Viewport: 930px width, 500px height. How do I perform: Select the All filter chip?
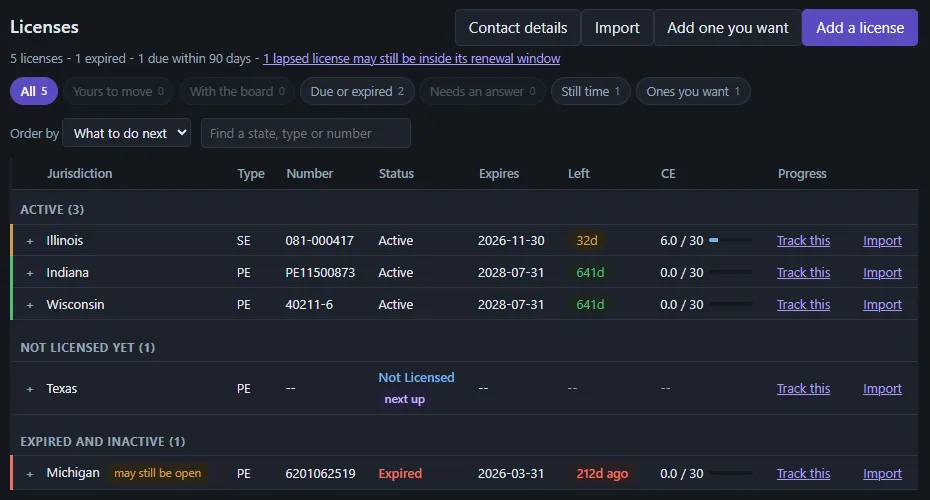click(x=34, y=91)
